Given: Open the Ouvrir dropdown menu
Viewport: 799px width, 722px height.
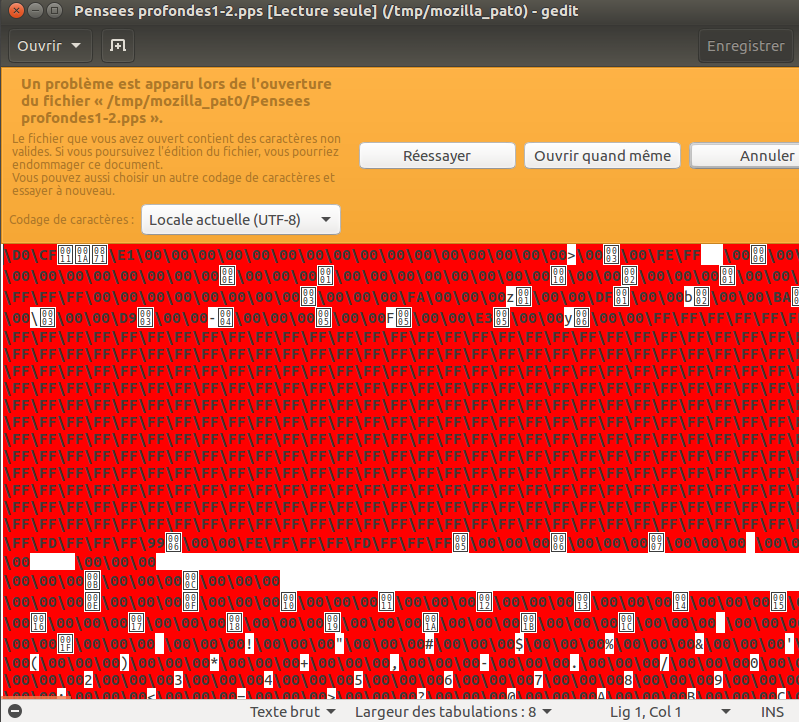Looking at the screenshot, I should pos(50,46).
